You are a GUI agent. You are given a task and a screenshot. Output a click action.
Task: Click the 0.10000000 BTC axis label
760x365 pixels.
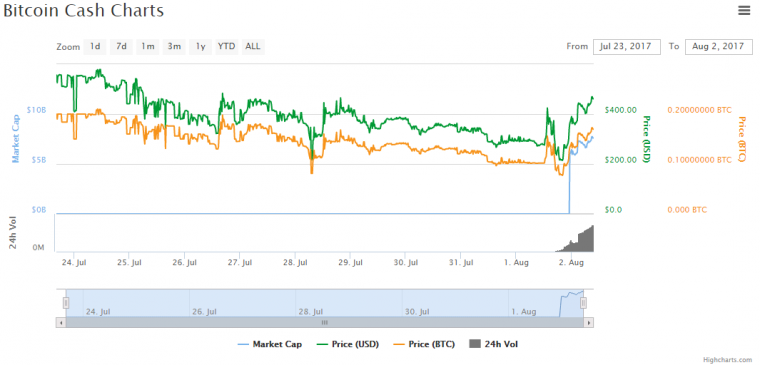tap(699, 159)
